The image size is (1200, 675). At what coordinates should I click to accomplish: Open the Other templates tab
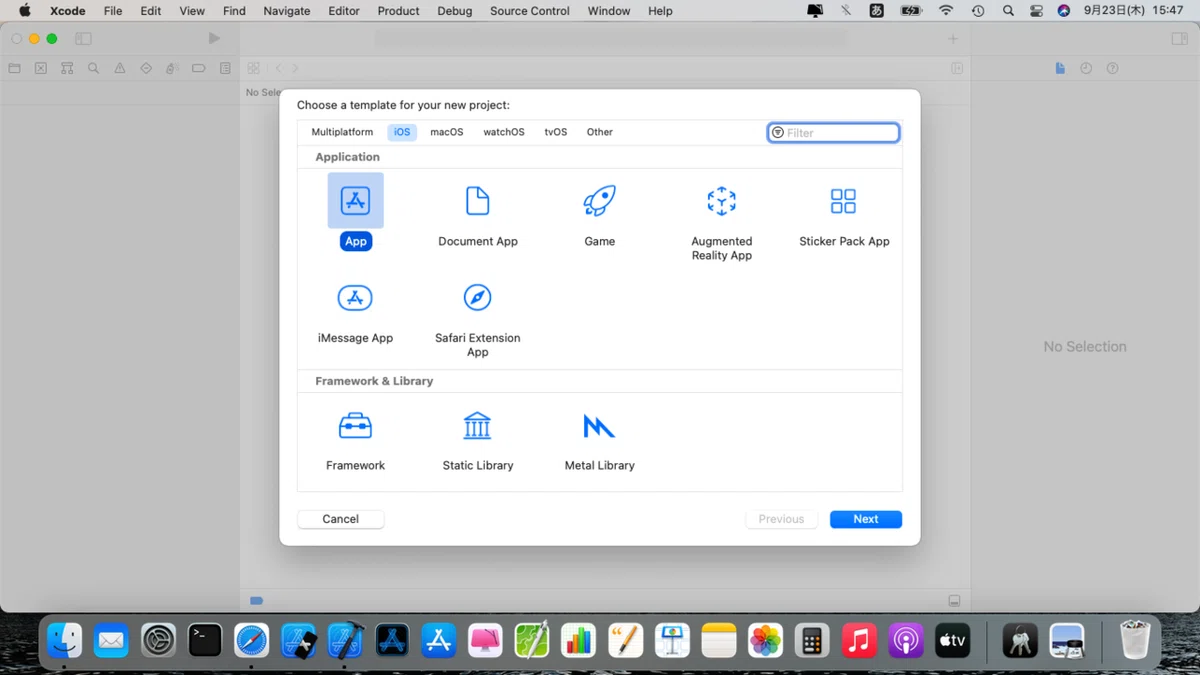(x=600, y=132)
